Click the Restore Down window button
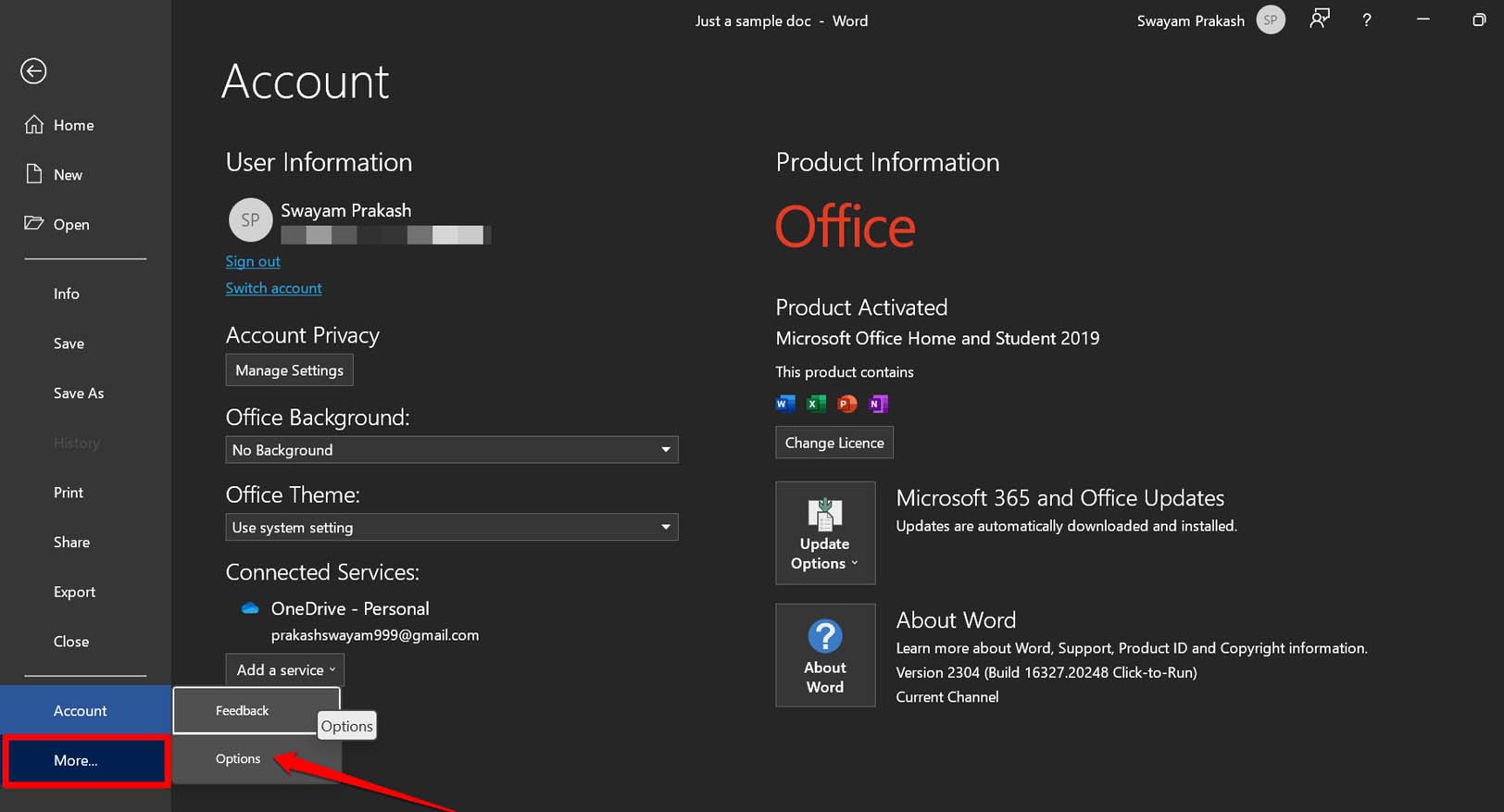 [1479, 20]
